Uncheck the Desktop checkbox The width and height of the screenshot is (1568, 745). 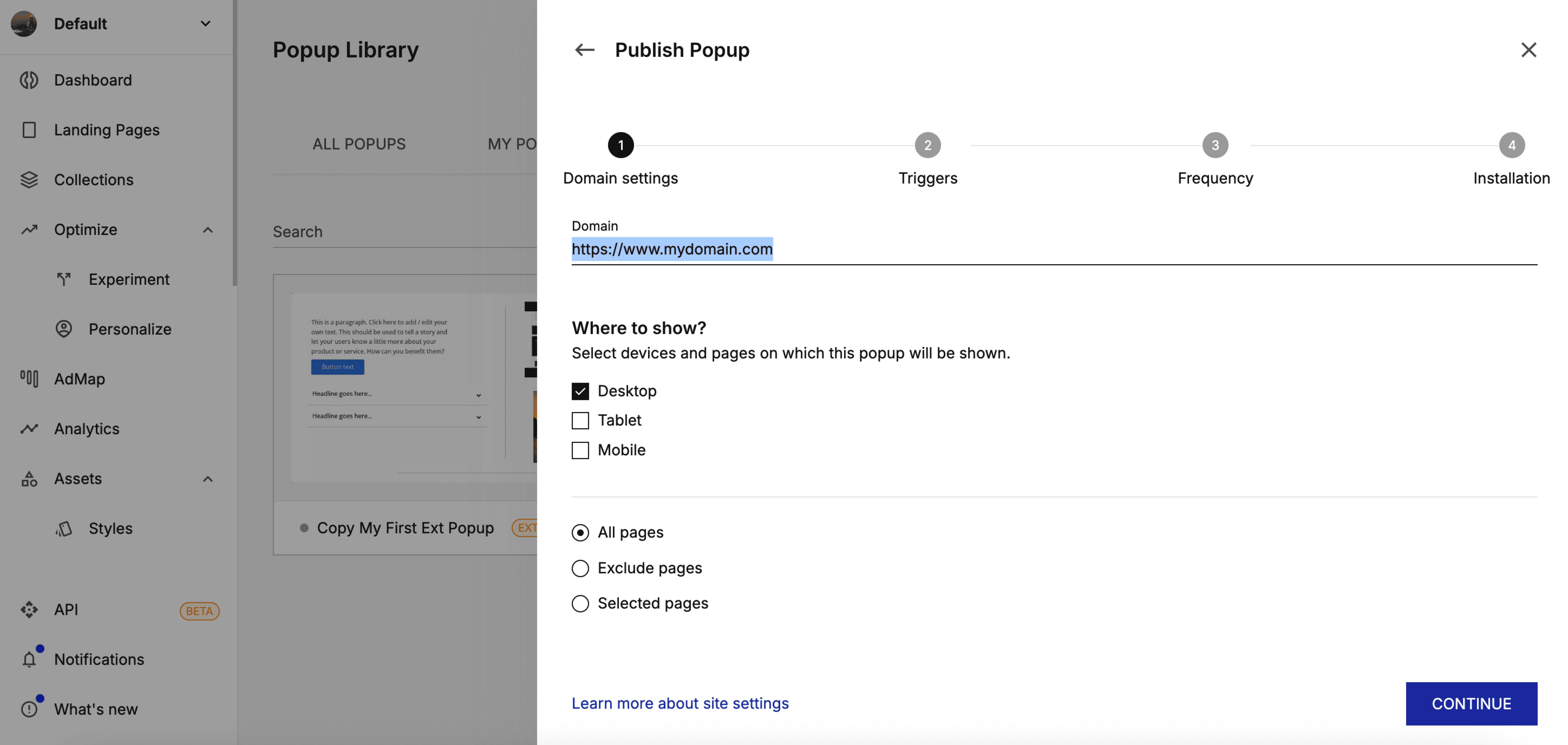pos(580,391)
